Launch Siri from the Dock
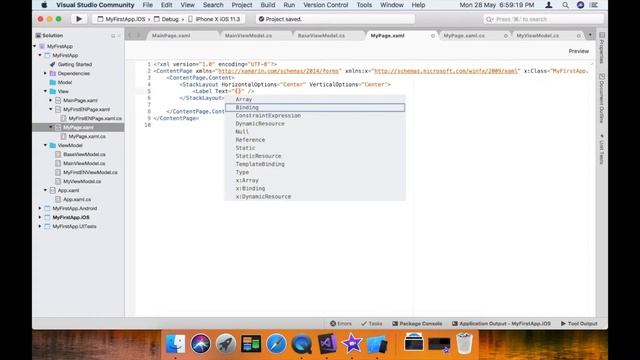 click(200, 344)
